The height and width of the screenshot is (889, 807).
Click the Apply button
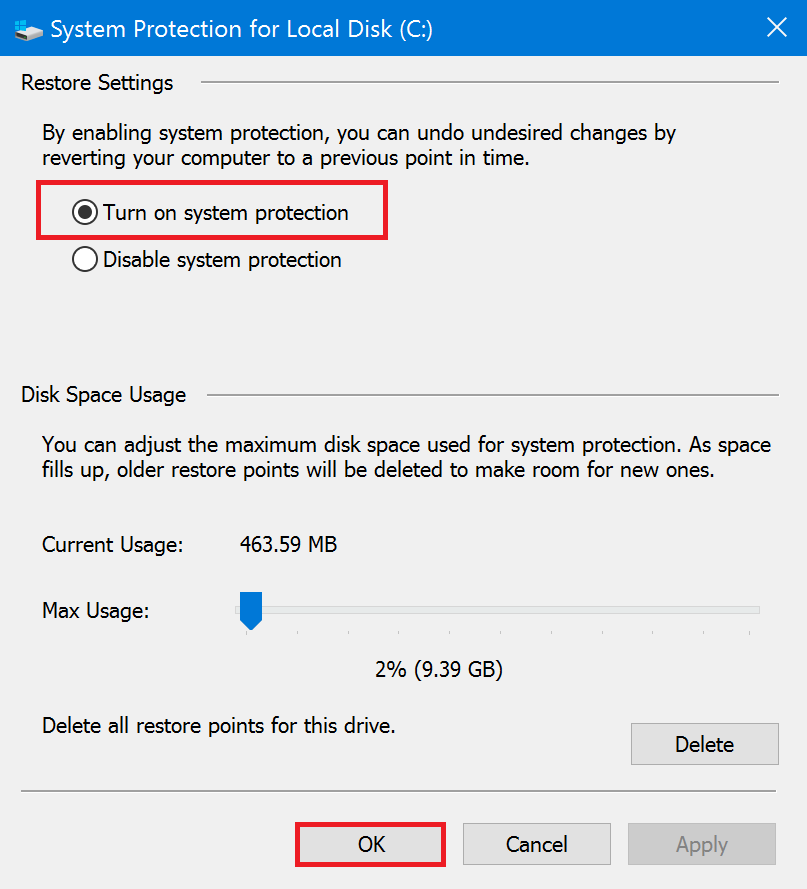[x=701, y=843]
